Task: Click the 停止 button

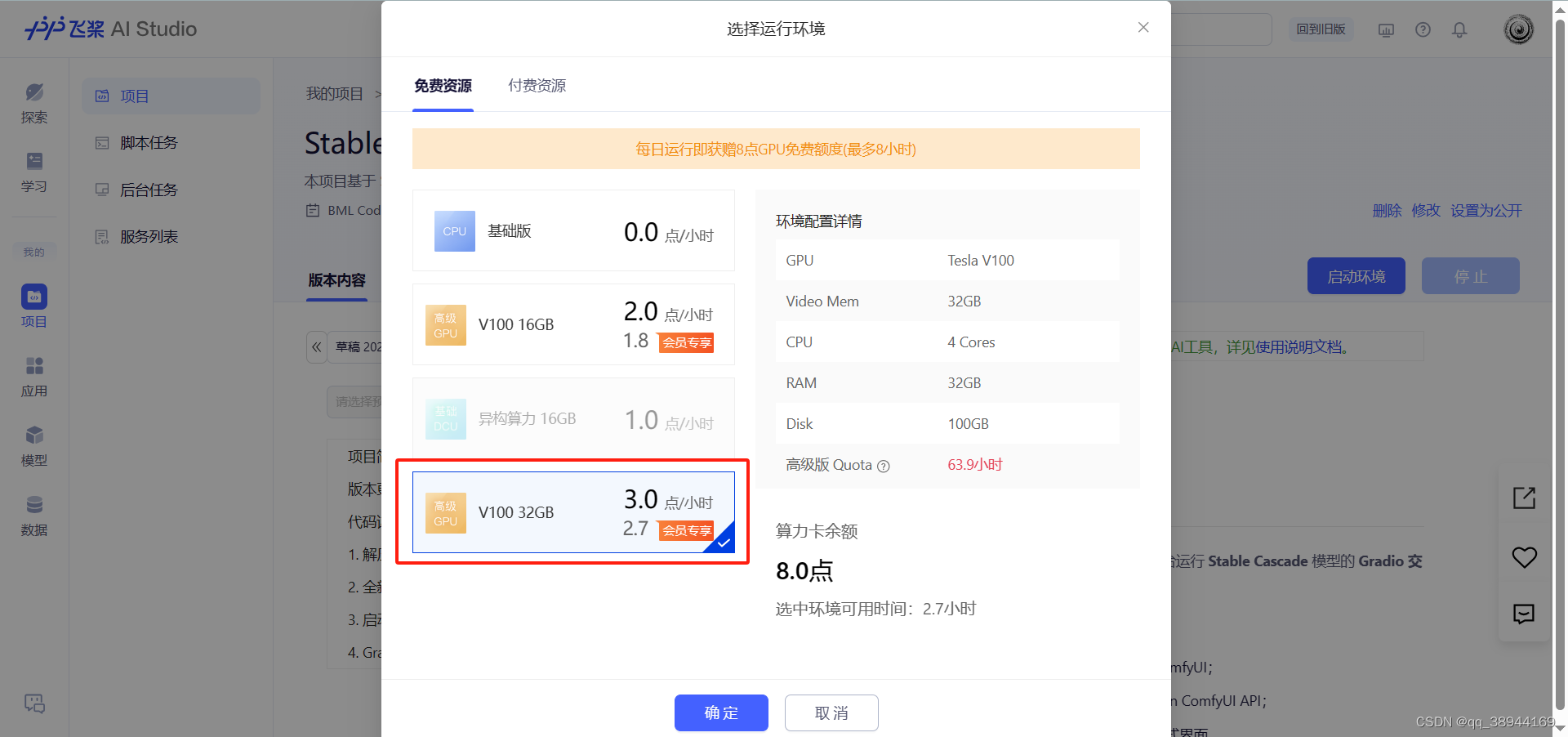Action: tap(1470, 276)
